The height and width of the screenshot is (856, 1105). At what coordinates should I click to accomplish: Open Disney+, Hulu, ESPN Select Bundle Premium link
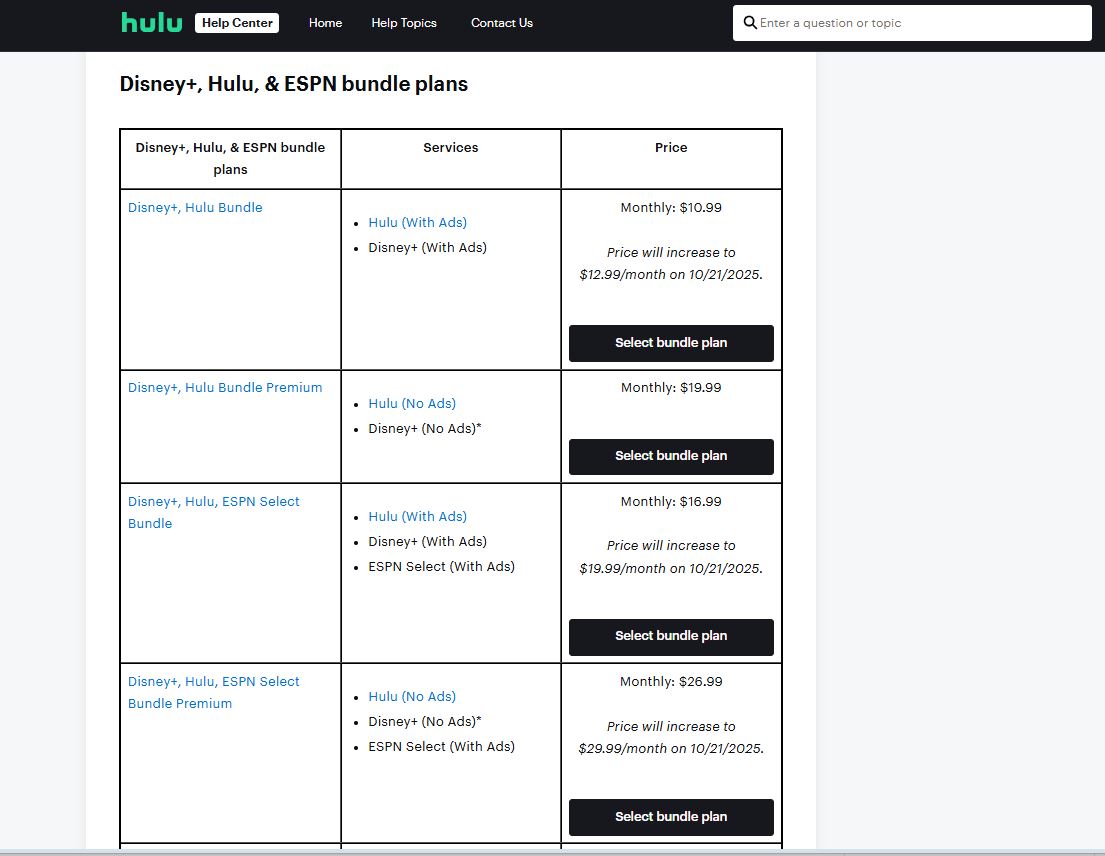tap(214, 693)
